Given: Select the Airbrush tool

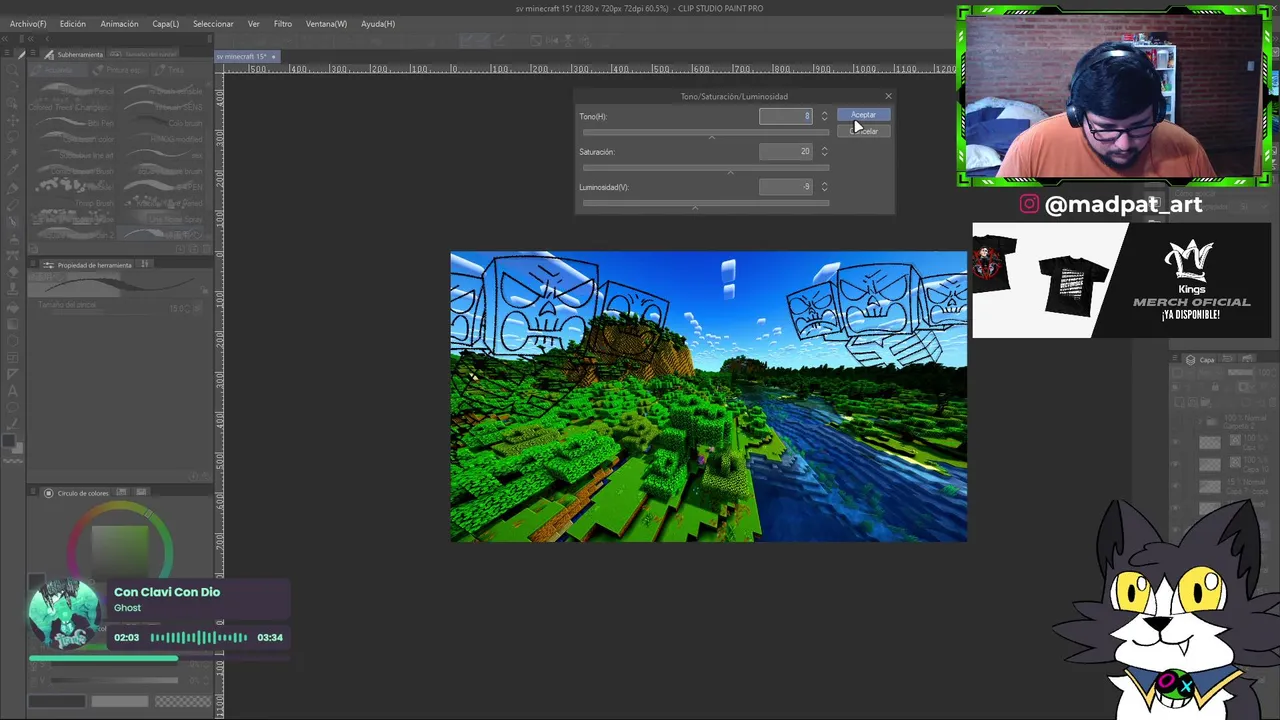Looking at the screenshot, I should click(13, 240).
